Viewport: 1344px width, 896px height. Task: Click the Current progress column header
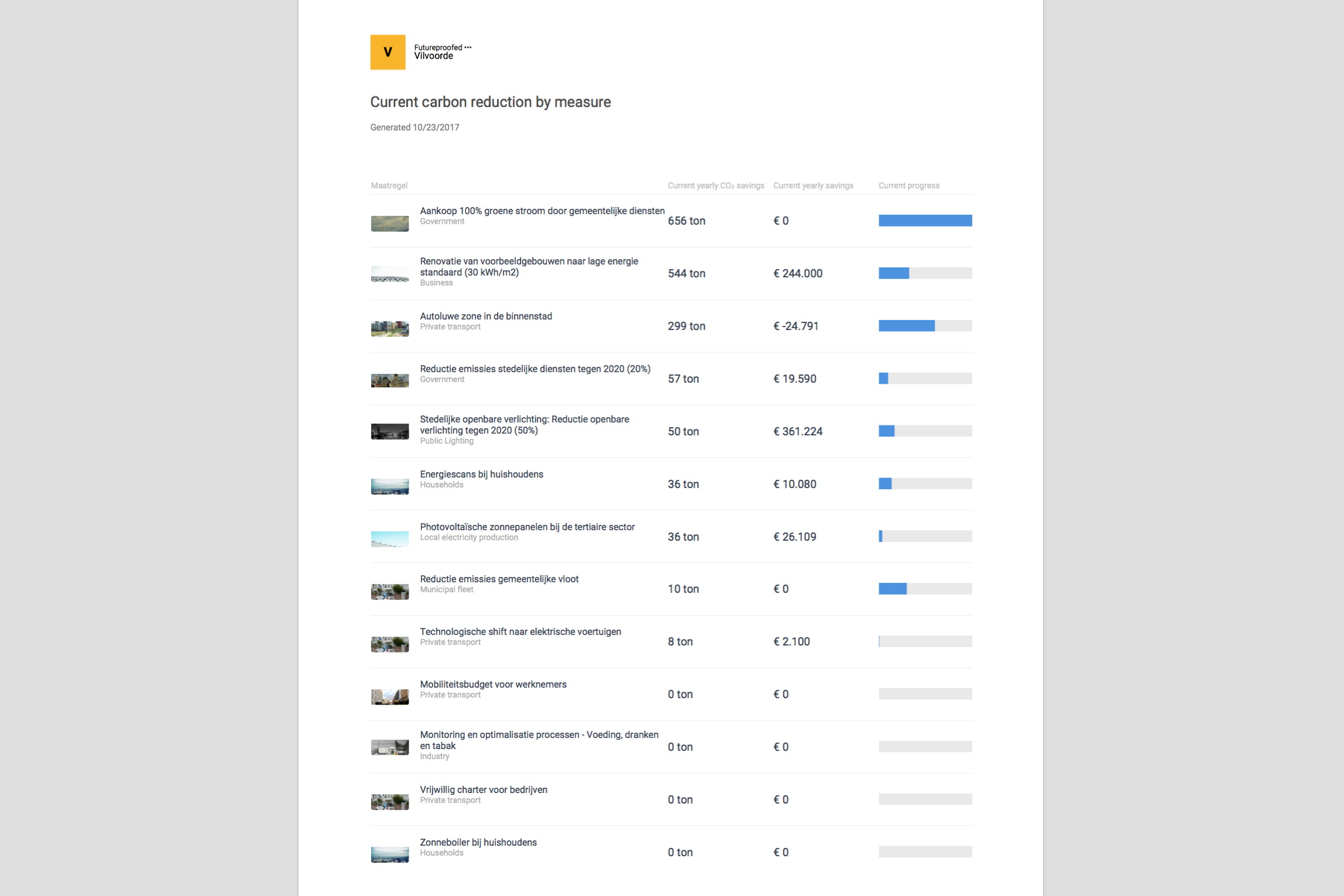coord(908,186)
